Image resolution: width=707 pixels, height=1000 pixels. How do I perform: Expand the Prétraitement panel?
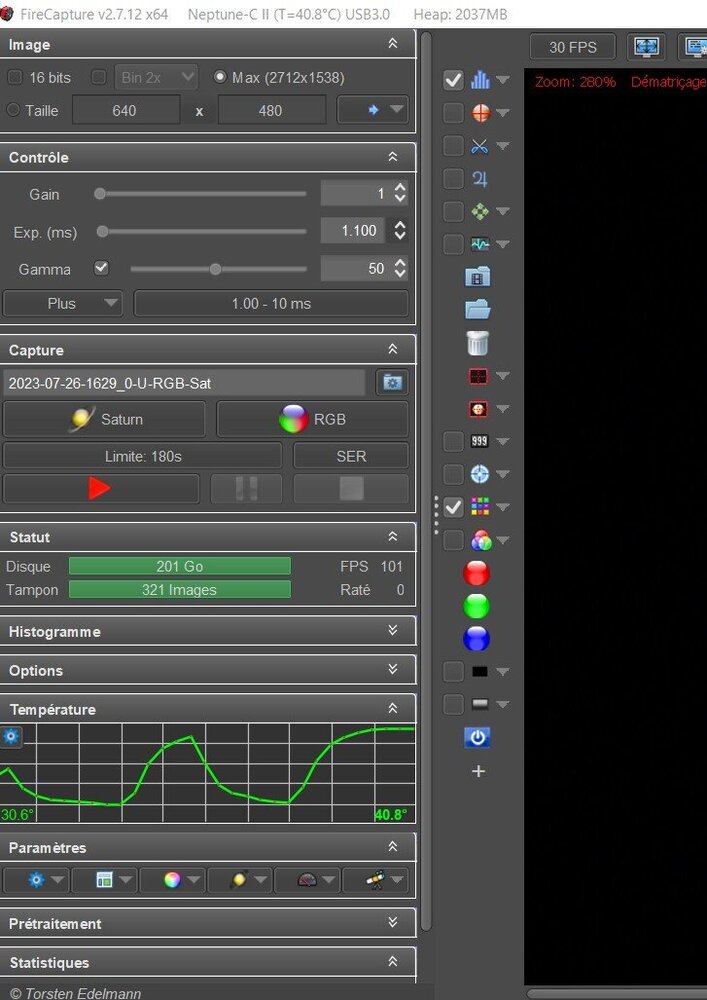tap(208, 923)
